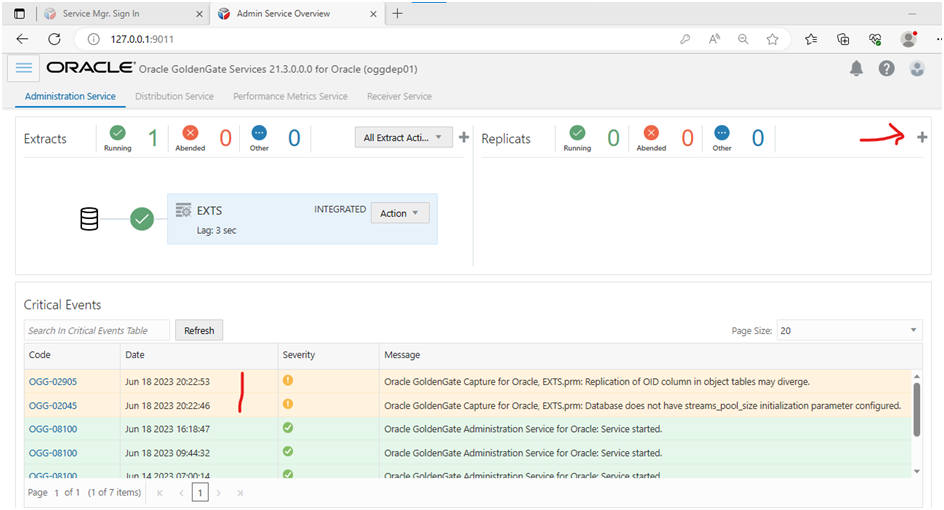Open a new browser tab
This screenshot has height=510, width=944.
397,13
